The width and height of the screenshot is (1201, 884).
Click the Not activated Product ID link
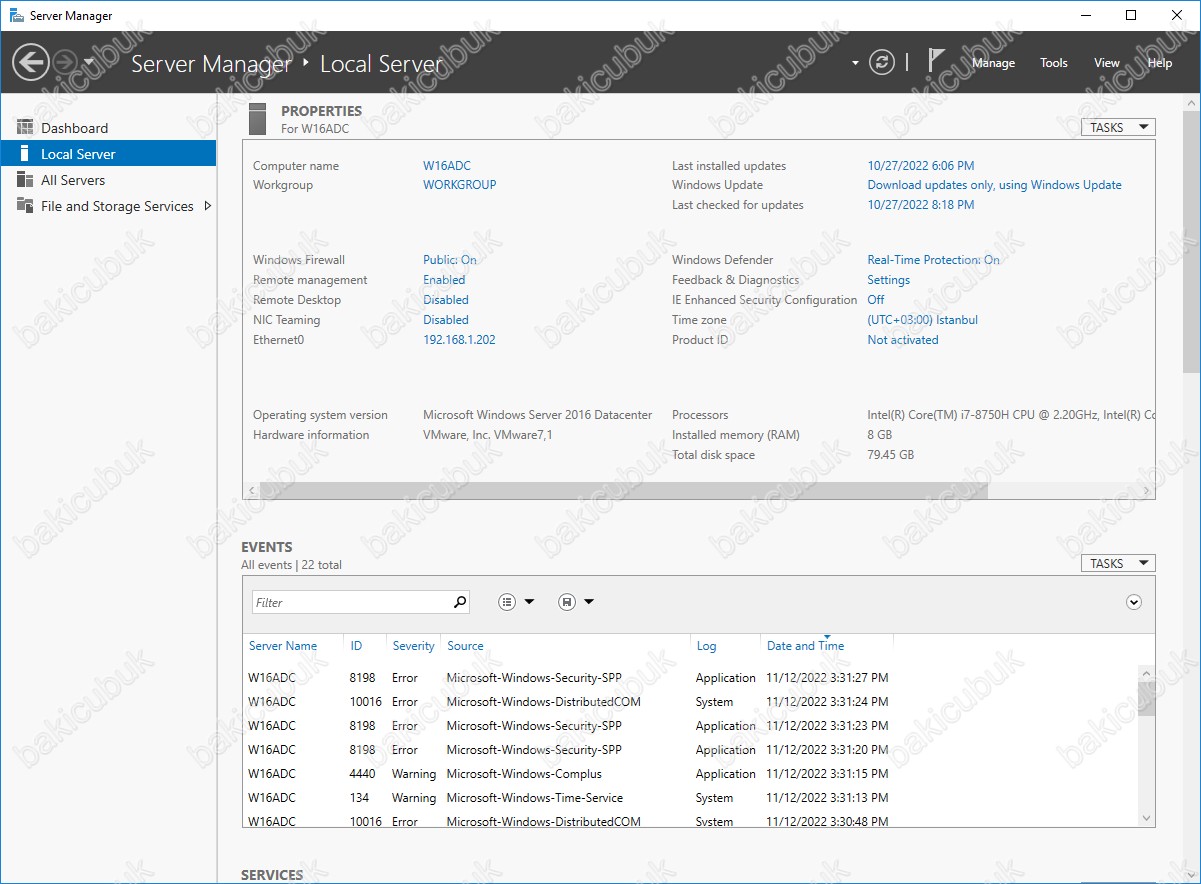pyautogui.click(x=903, y=340)
